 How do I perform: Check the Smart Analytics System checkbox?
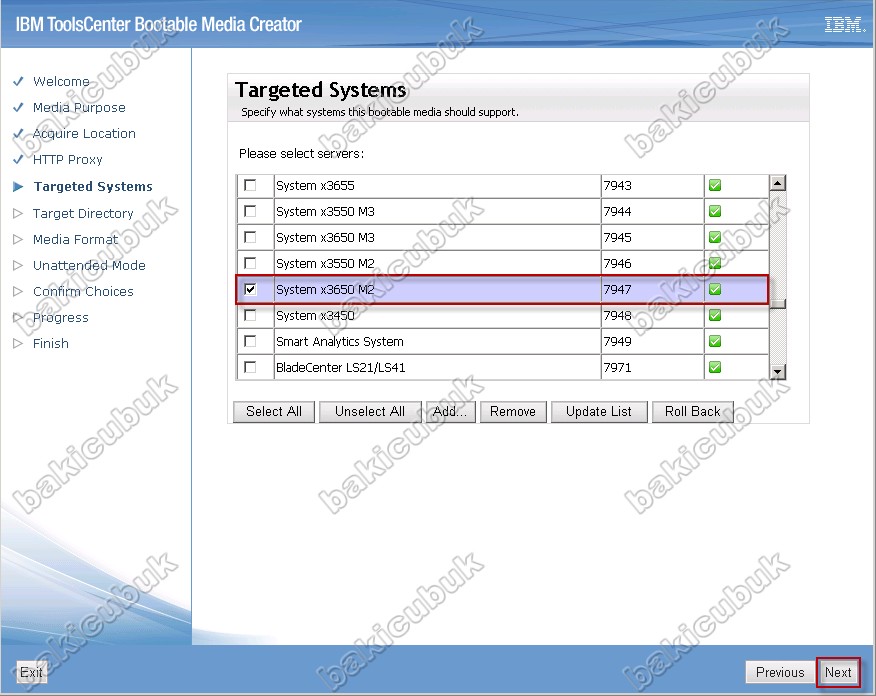[250, 341]
